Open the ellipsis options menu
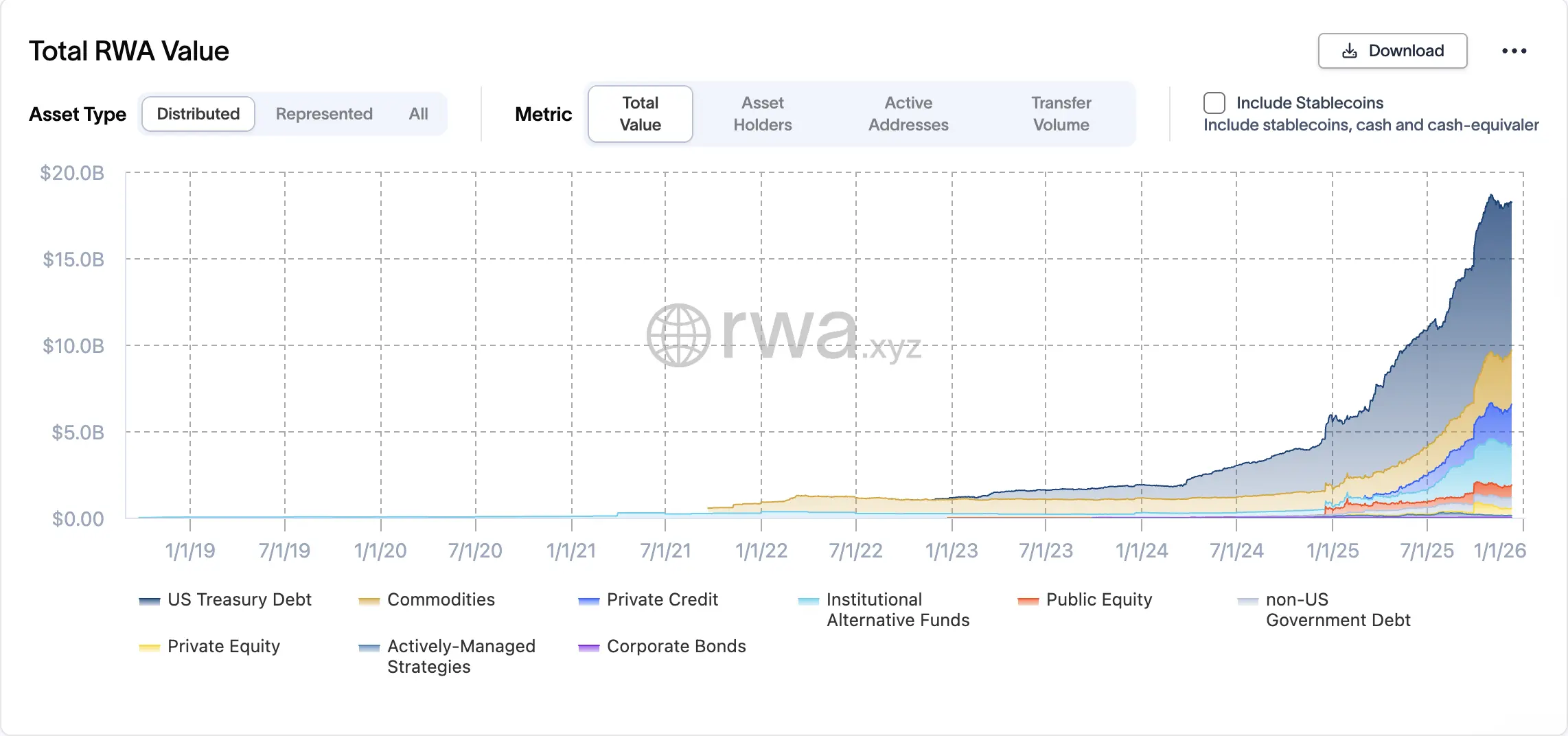The height and width of the screenshot is (736, 1568). point(1515,50)
